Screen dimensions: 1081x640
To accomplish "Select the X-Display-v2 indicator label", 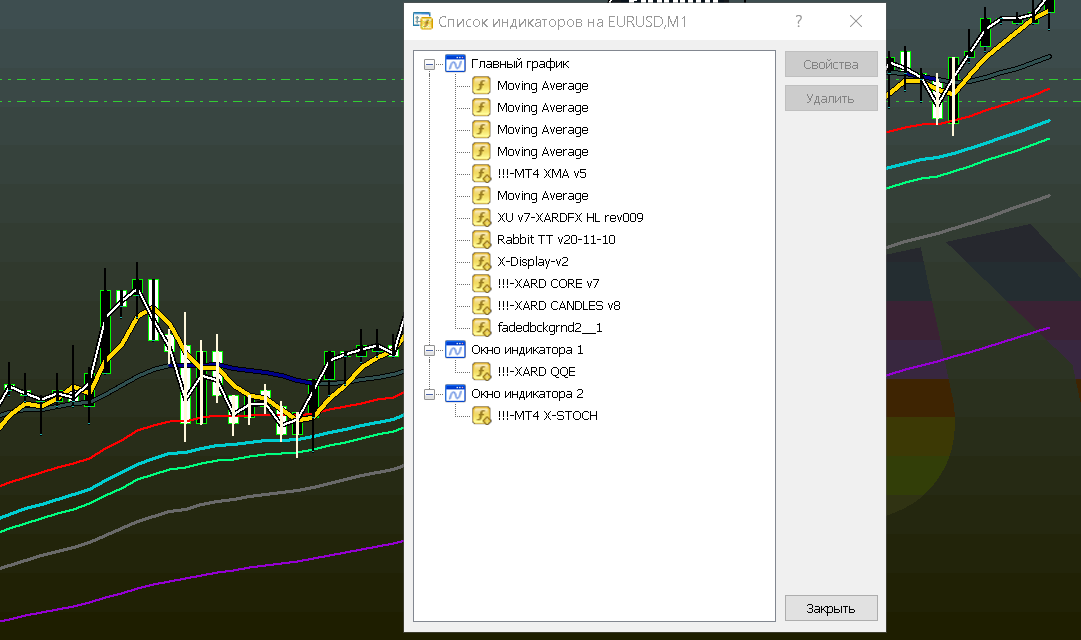I will [x=532, y=262].
